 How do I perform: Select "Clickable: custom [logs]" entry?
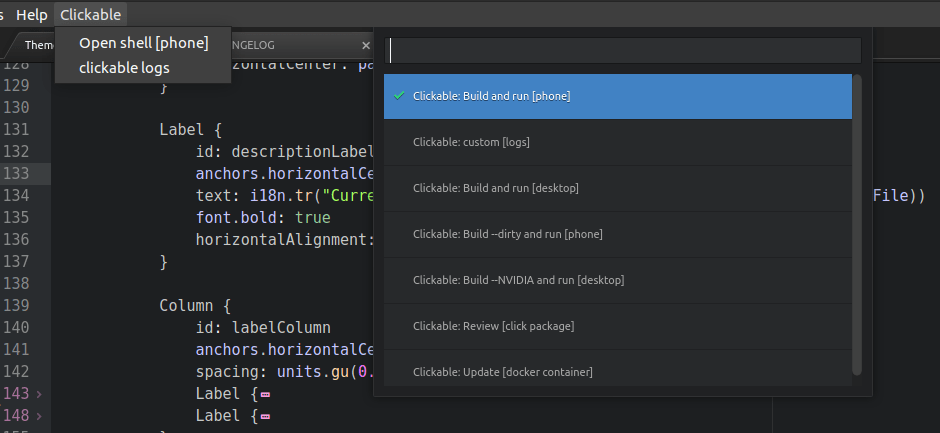(617, 142)
